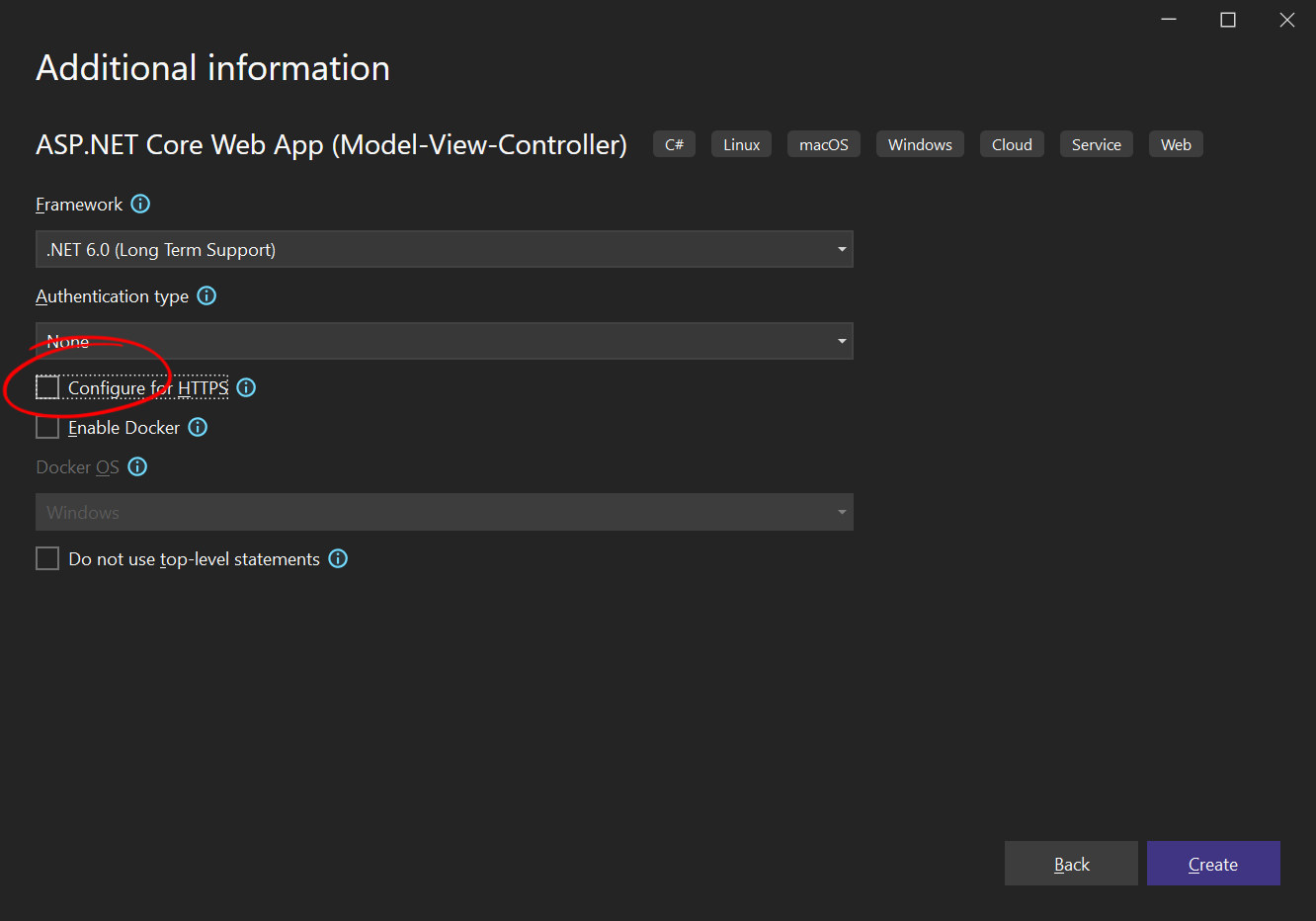Select the Cloud tag
This screenshot has width=1316, height=921.
tap(1012, 143)
